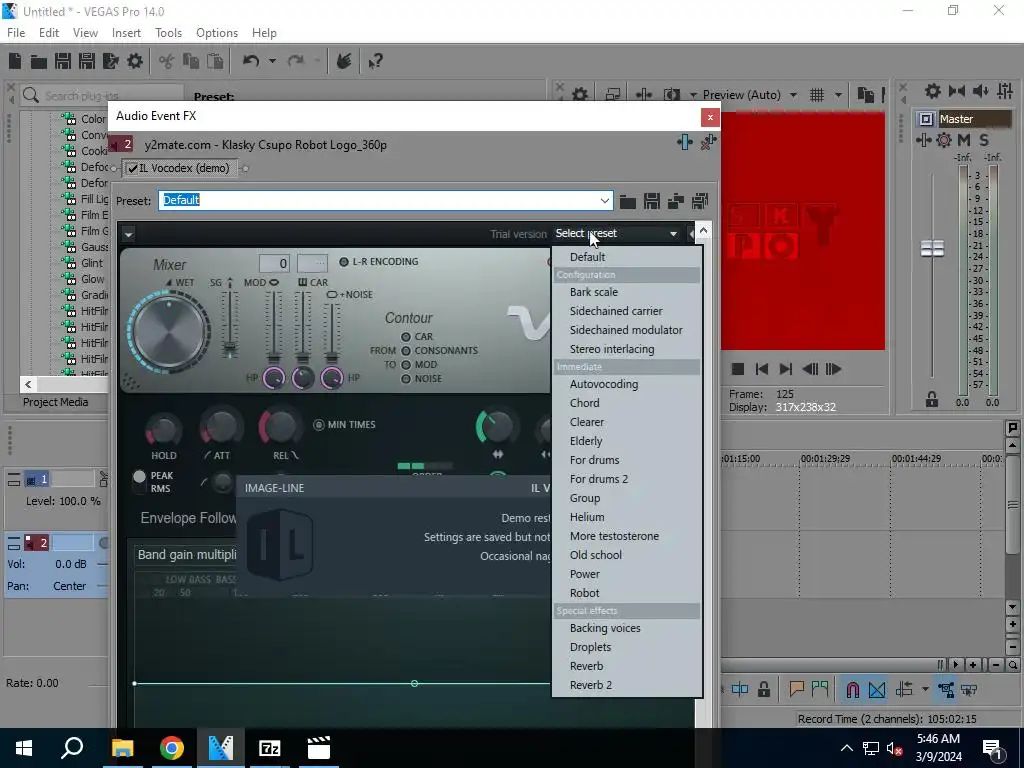Open the File menu

(x=16, y=33)
